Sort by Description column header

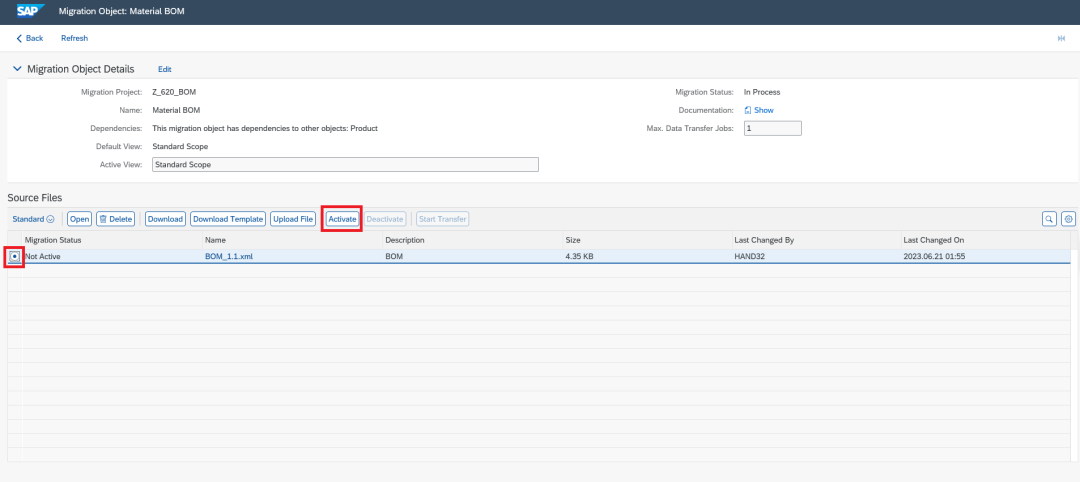pos(472,240)
